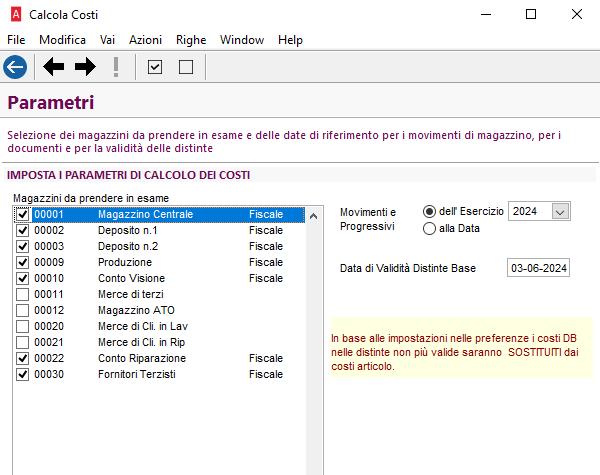This screenshot has width=600, height=475.
Task: Uncheck warehouse 00001 Magazzino Centrale
Action: click(x=23, y=214)
